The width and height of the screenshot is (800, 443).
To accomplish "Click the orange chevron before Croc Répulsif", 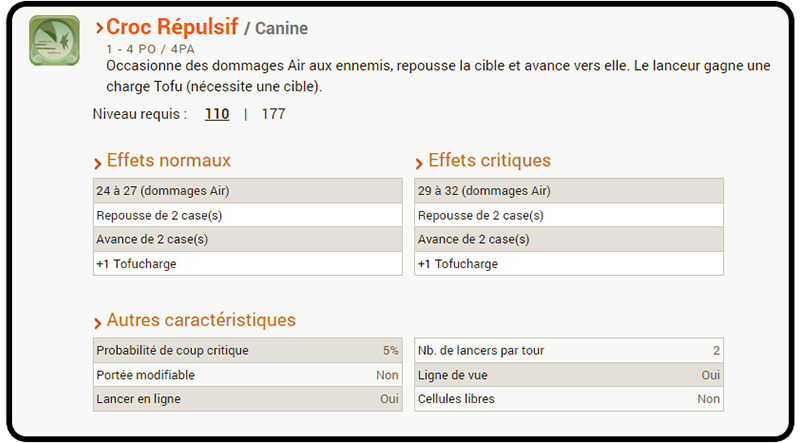I will click(99, 28).
